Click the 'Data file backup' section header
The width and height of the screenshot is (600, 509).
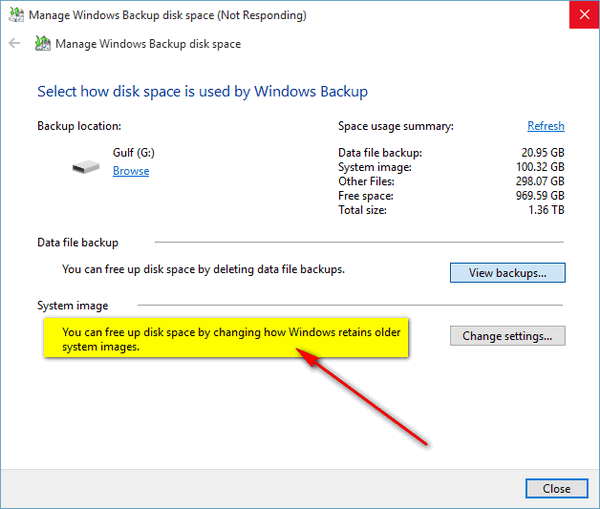(x=78, y=243)
